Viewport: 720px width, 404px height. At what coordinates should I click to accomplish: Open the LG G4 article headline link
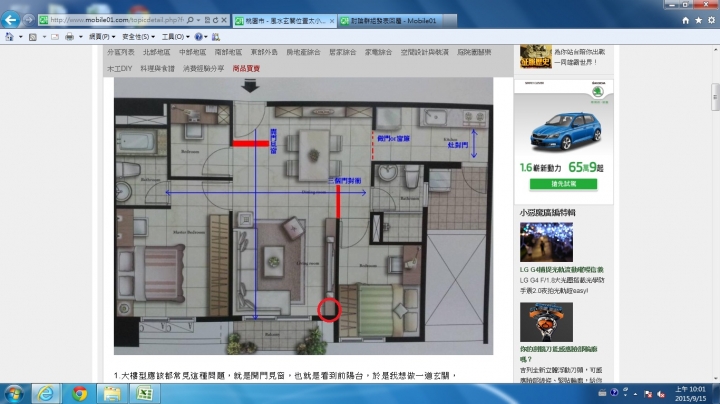561,270
